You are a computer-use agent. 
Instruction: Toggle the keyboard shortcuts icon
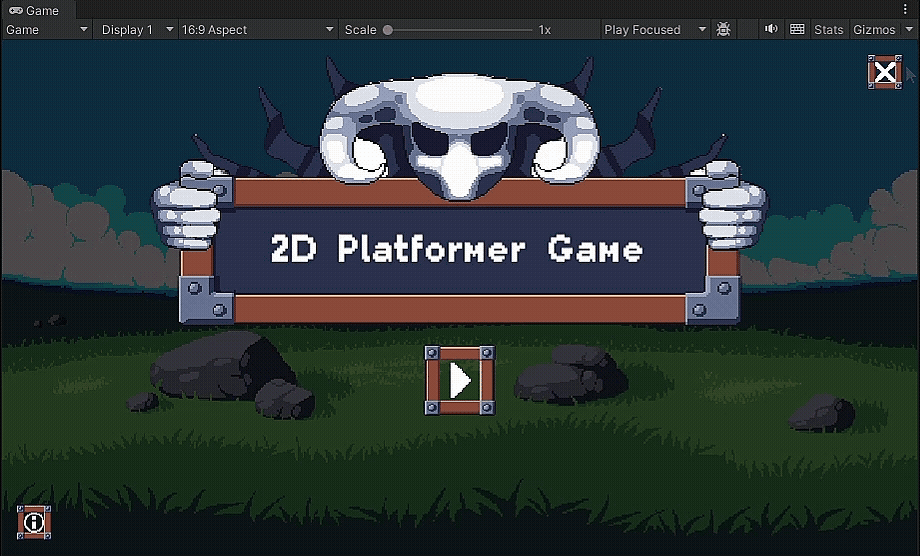point(797,30)
